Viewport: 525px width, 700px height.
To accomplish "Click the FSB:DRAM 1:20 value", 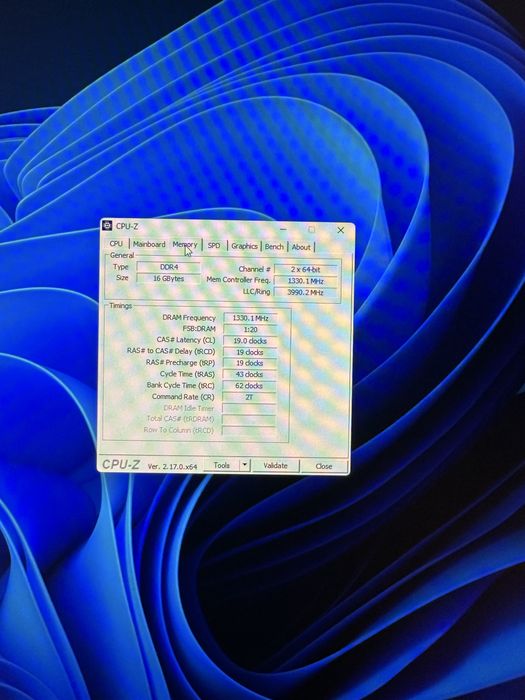I will [x=250, y=329].
